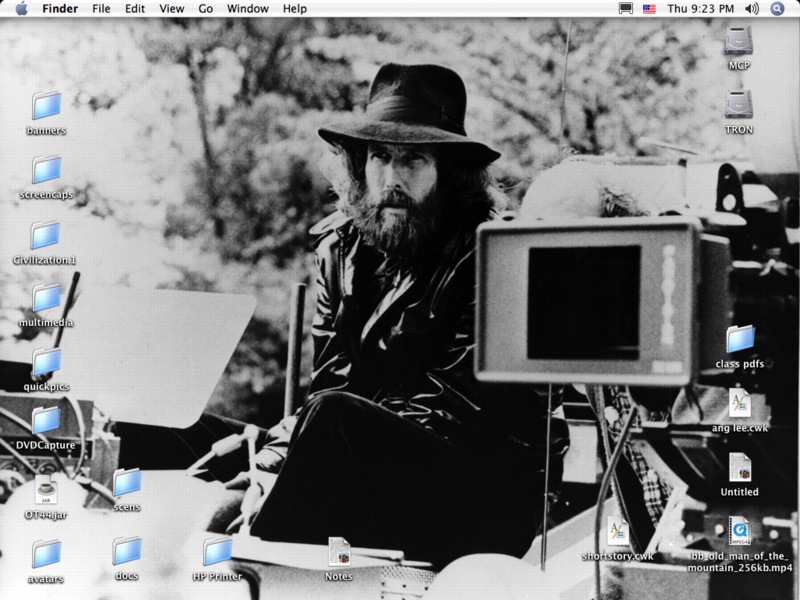Select the class pdfs folder
This screenshot has width=800, height=600.
tap(740, 339)
